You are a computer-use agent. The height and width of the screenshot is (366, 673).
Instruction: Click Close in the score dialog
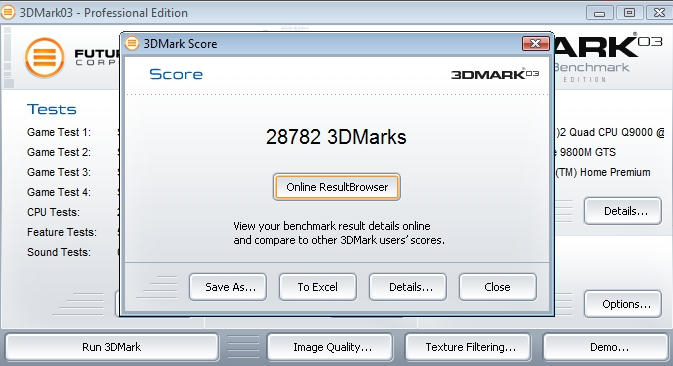(497, 287)
